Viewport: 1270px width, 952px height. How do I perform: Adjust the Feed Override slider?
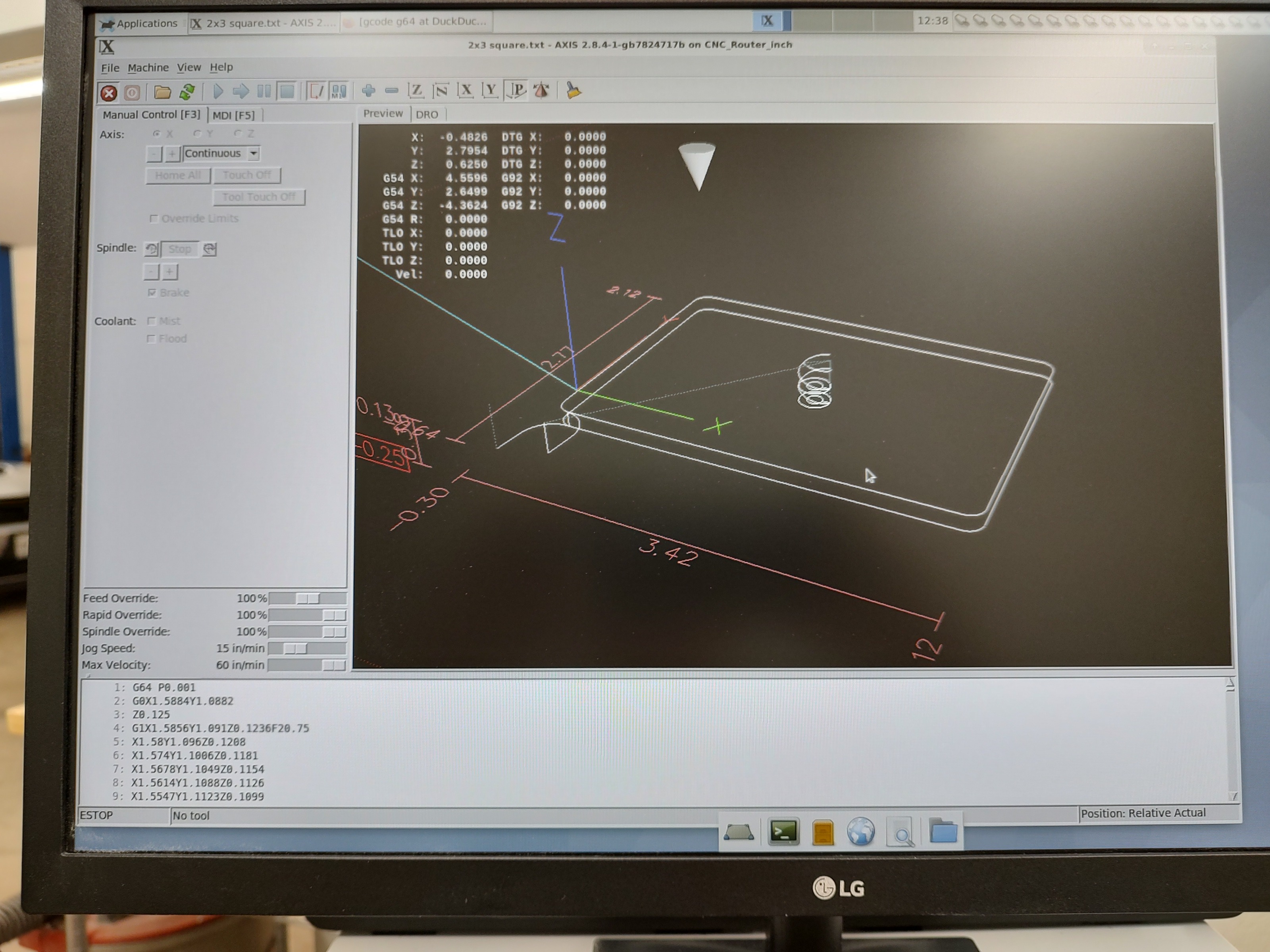click(x=307, y=599)
